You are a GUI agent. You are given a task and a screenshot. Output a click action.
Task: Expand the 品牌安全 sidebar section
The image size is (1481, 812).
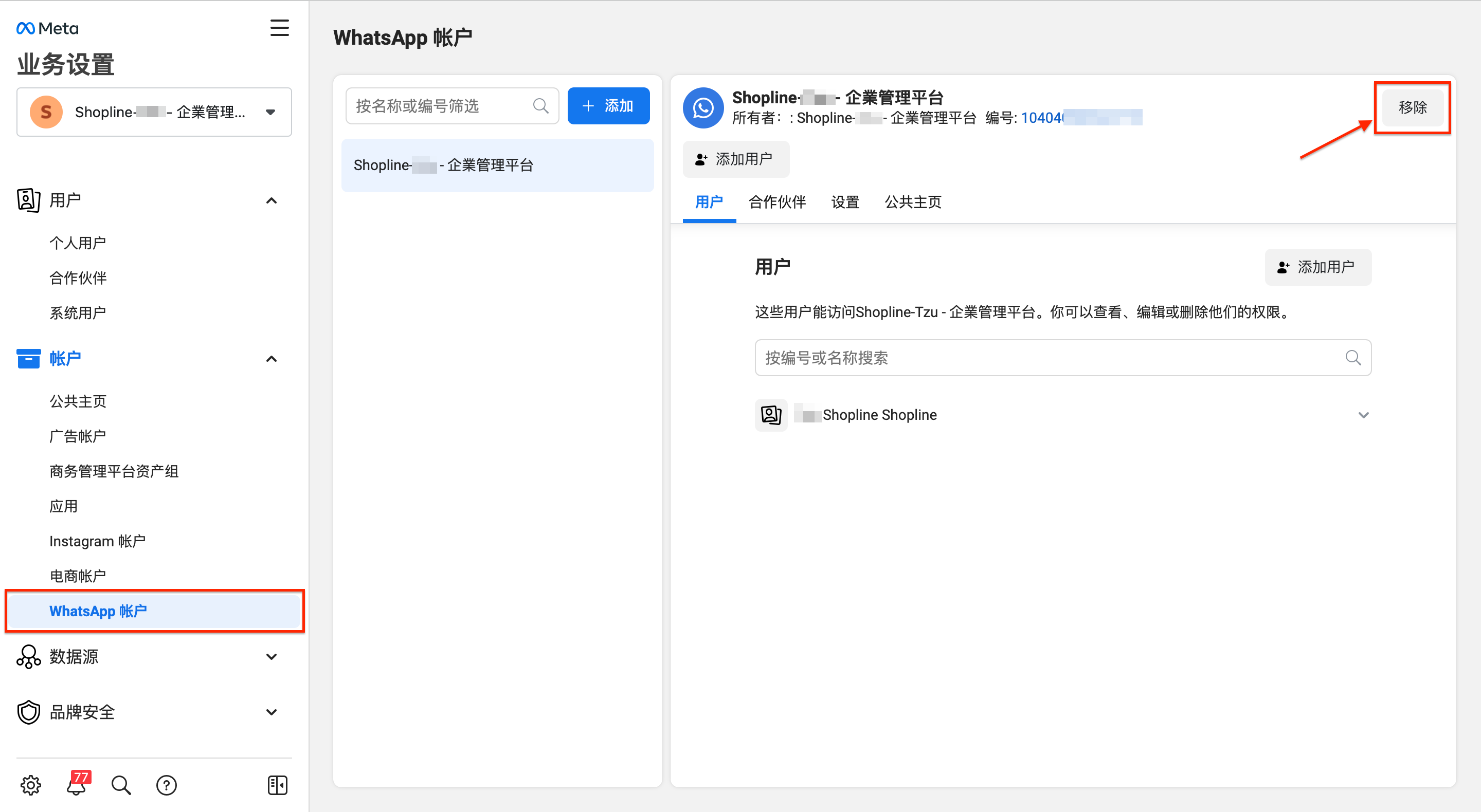(272, 712)
